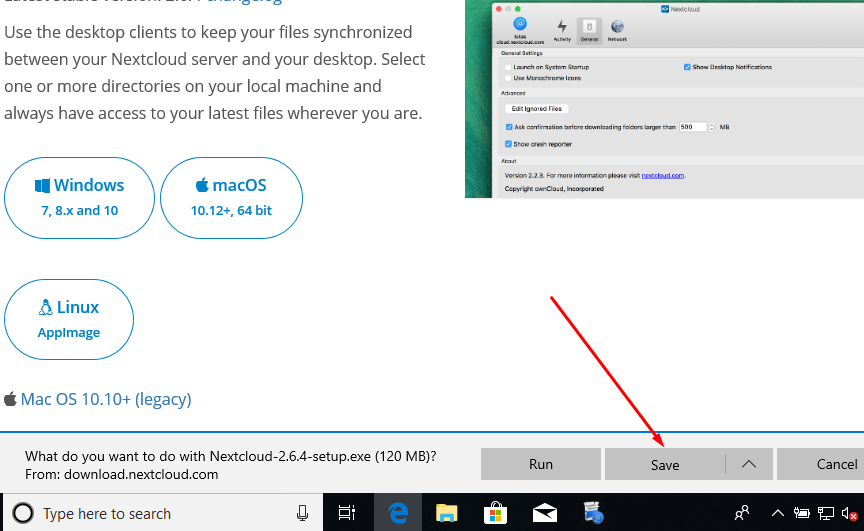Launch Microsoft Store from the taskbar
864x531 pixels.
click(495, 513)
